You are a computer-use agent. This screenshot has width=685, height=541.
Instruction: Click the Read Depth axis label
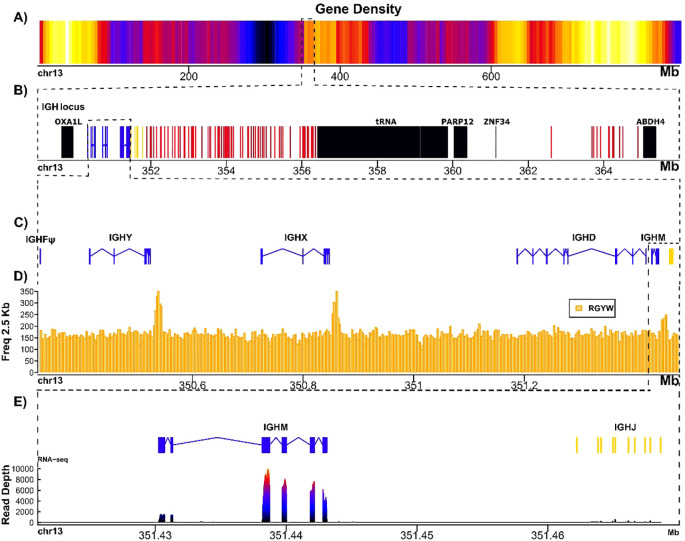(x=6, y=494)
